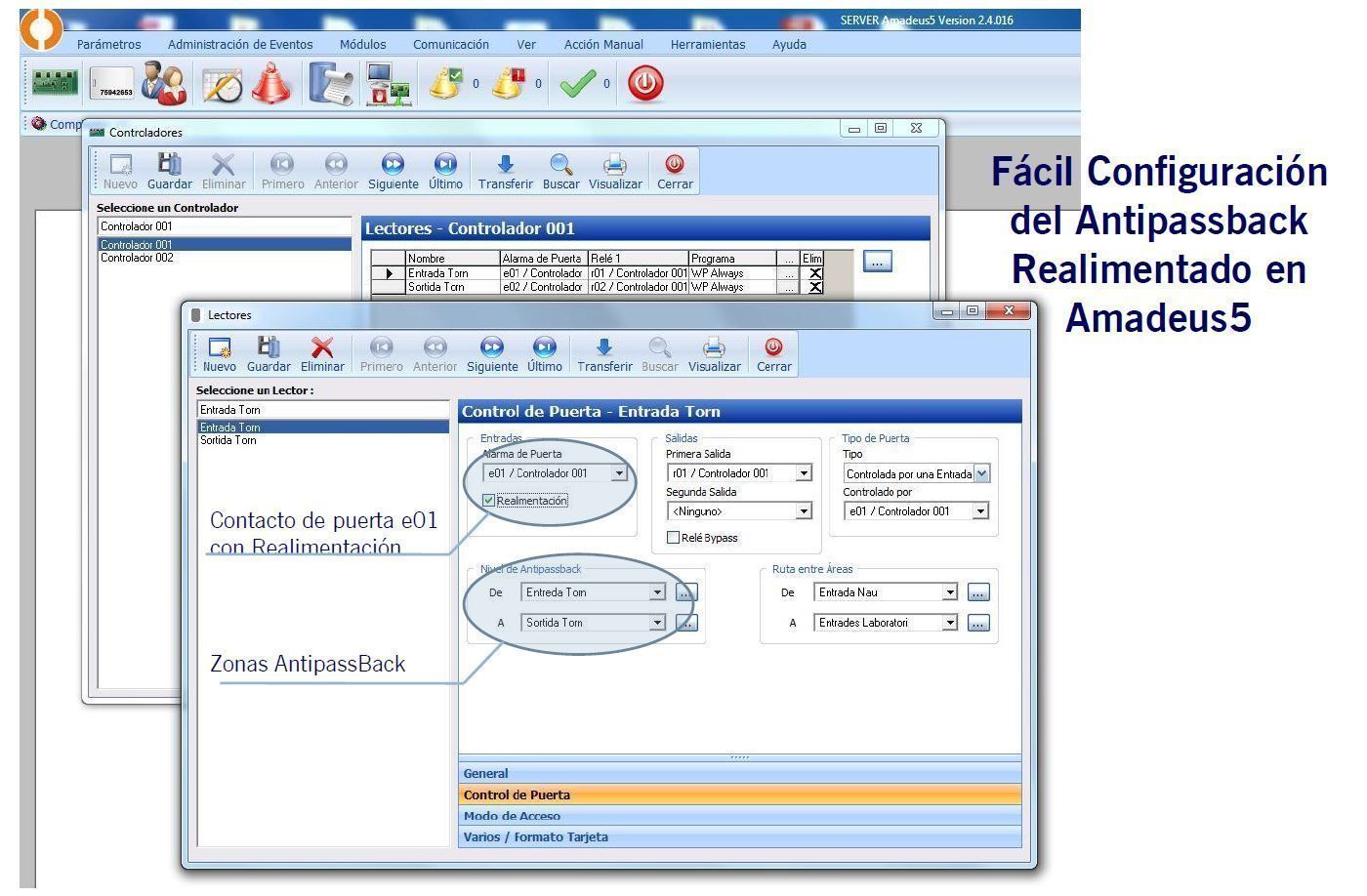This screenshot has width=1367, height=896.
Task: Open the Acción Manual menu
Action: point(603,44)
